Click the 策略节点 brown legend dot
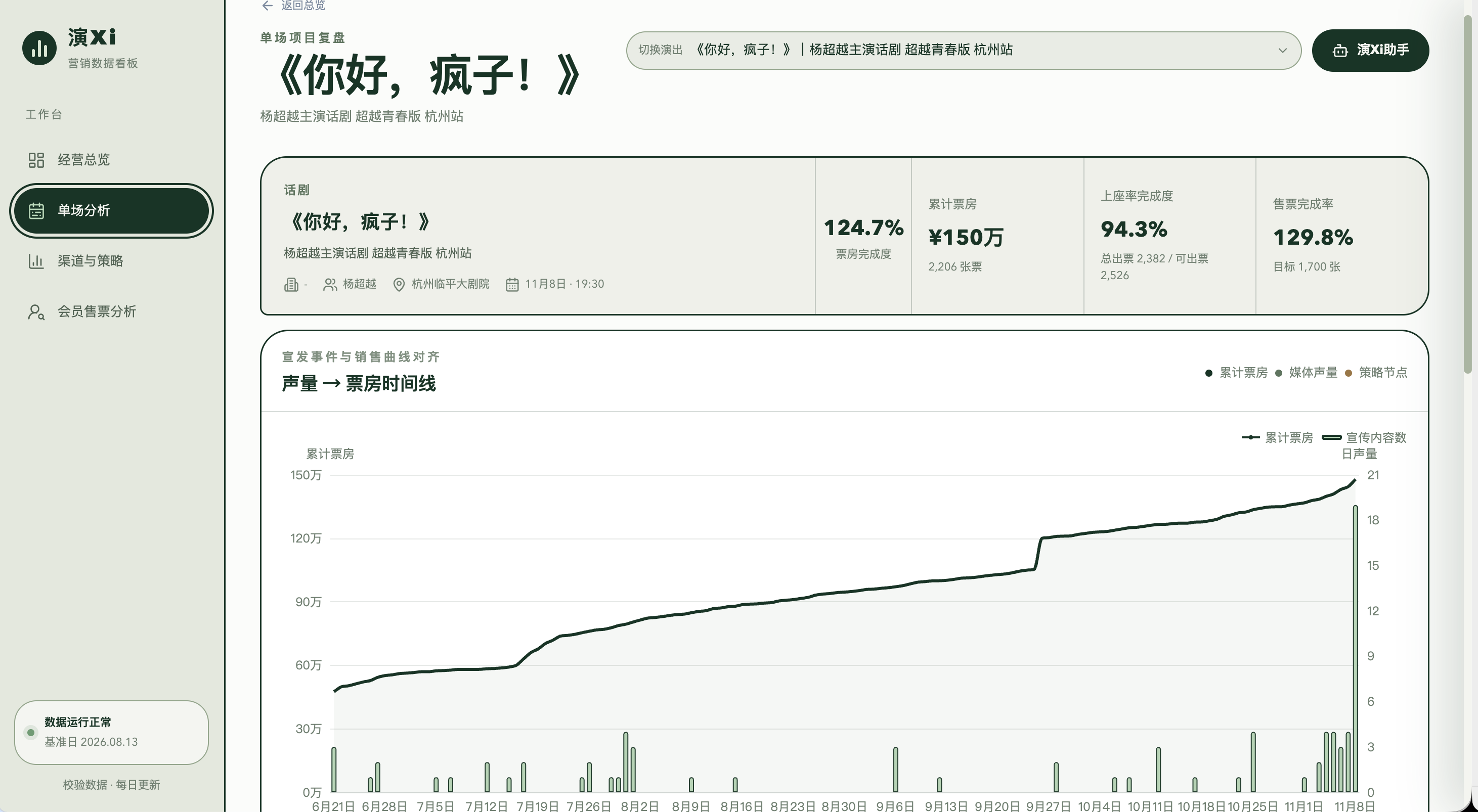 point(1349,373)
